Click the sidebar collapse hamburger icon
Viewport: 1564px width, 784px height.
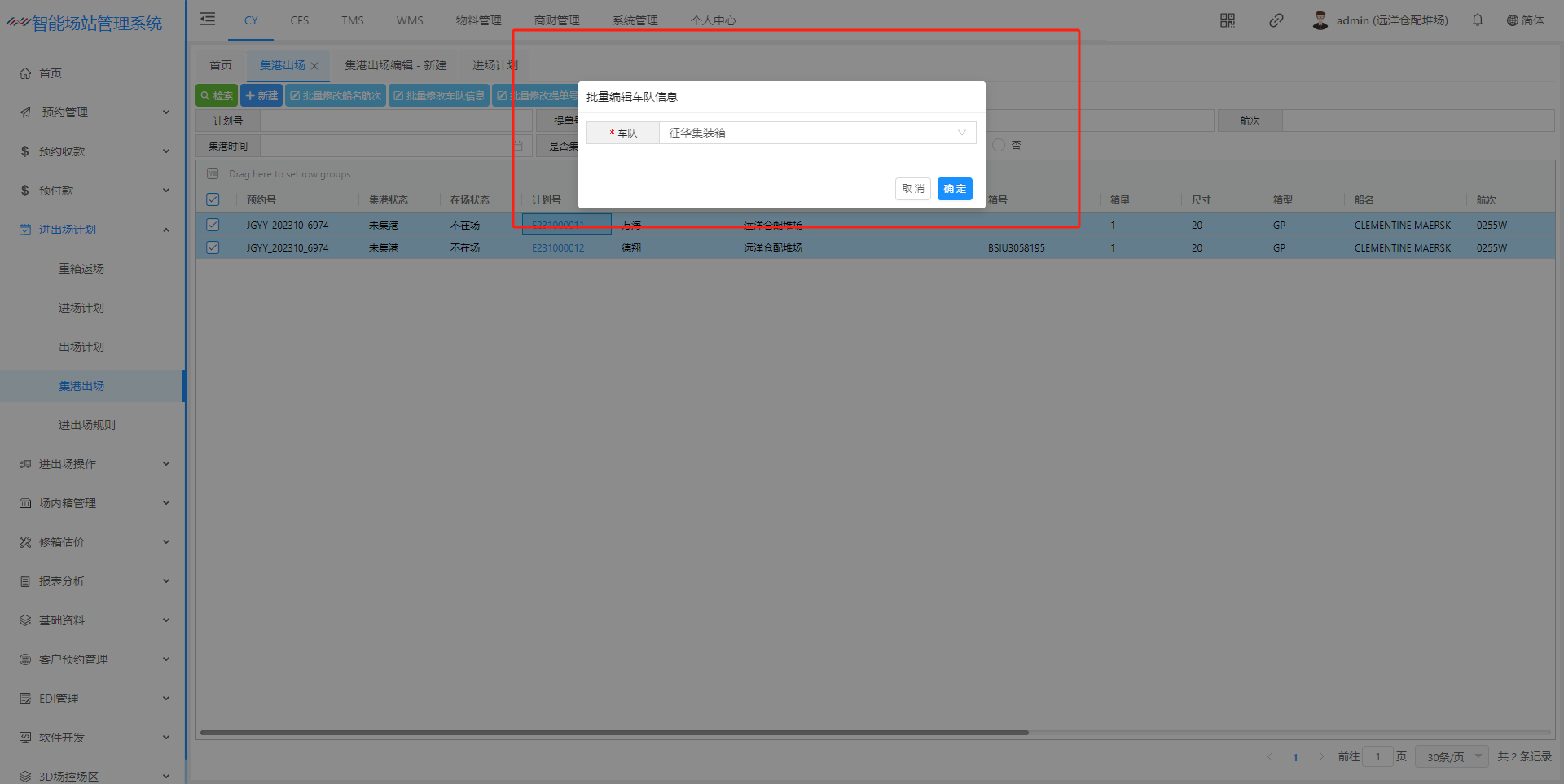(x=208, y=20)
